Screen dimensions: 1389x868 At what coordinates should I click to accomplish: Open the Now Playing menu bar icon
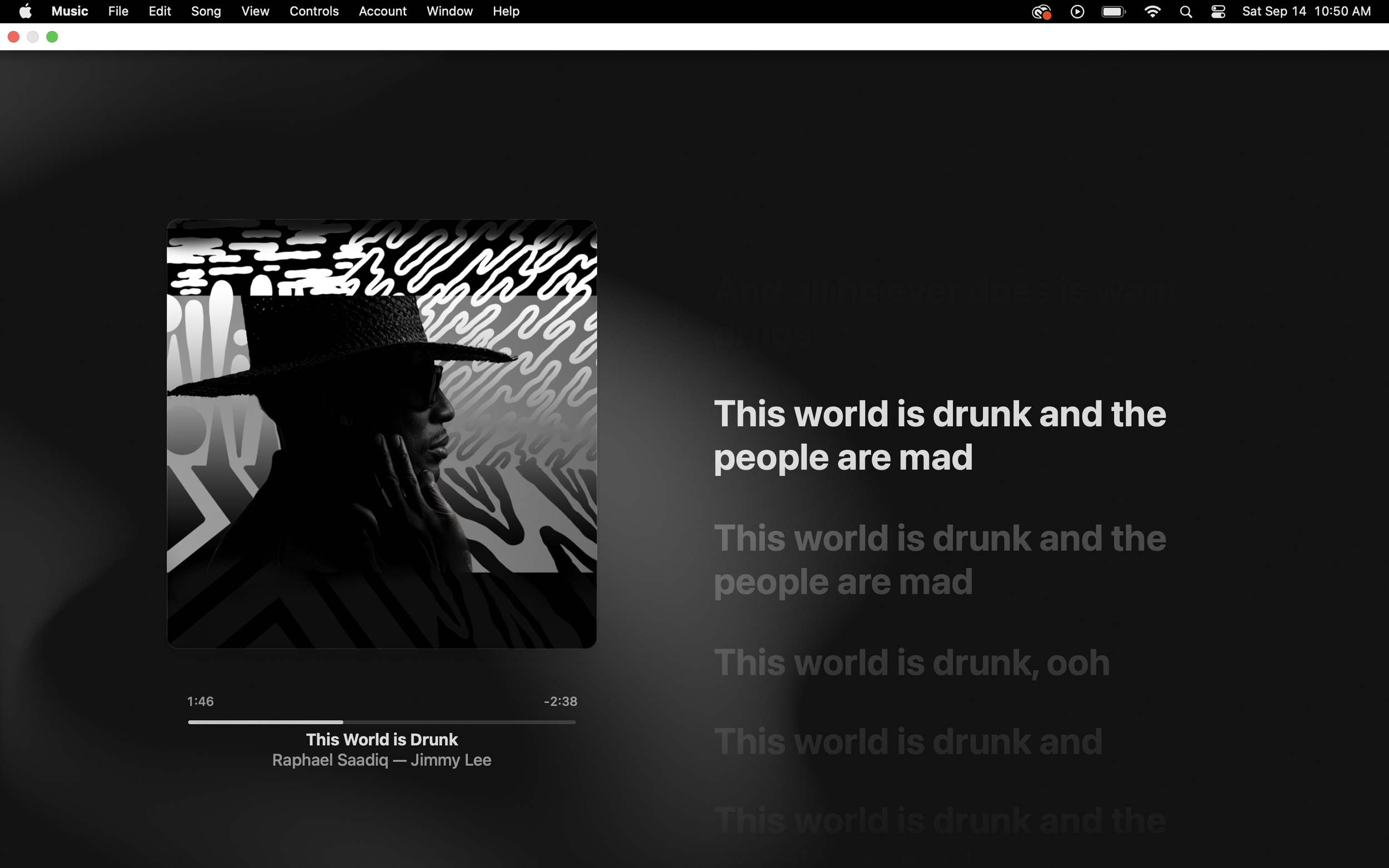tap(1077, 12)
